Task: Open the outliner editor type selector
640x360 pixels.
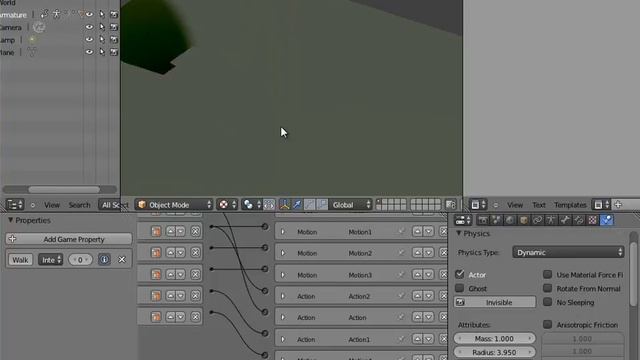Action: click(x=16, y=204)
